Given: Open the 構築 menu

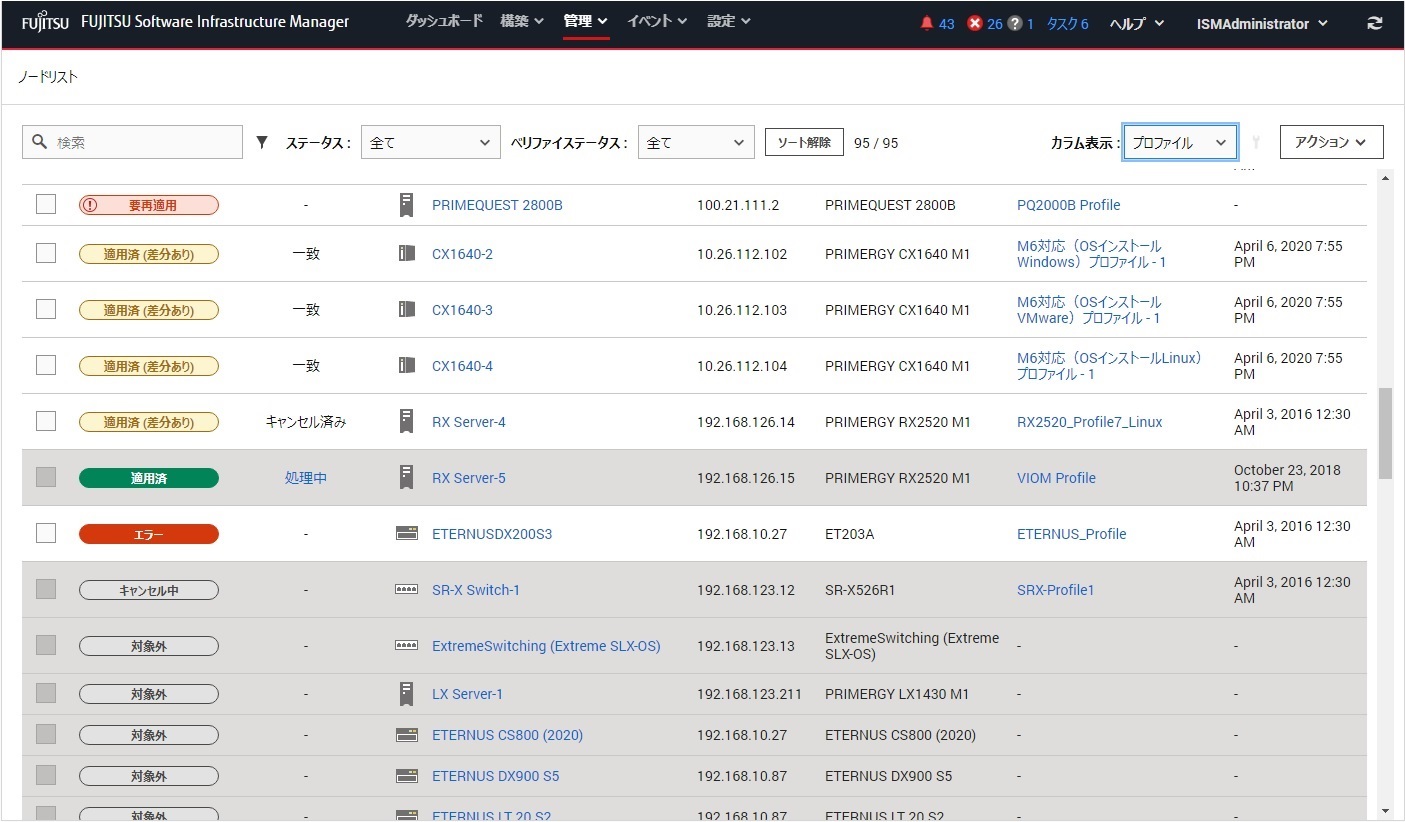Looking at the screenshot, I should tap(522, 21).
